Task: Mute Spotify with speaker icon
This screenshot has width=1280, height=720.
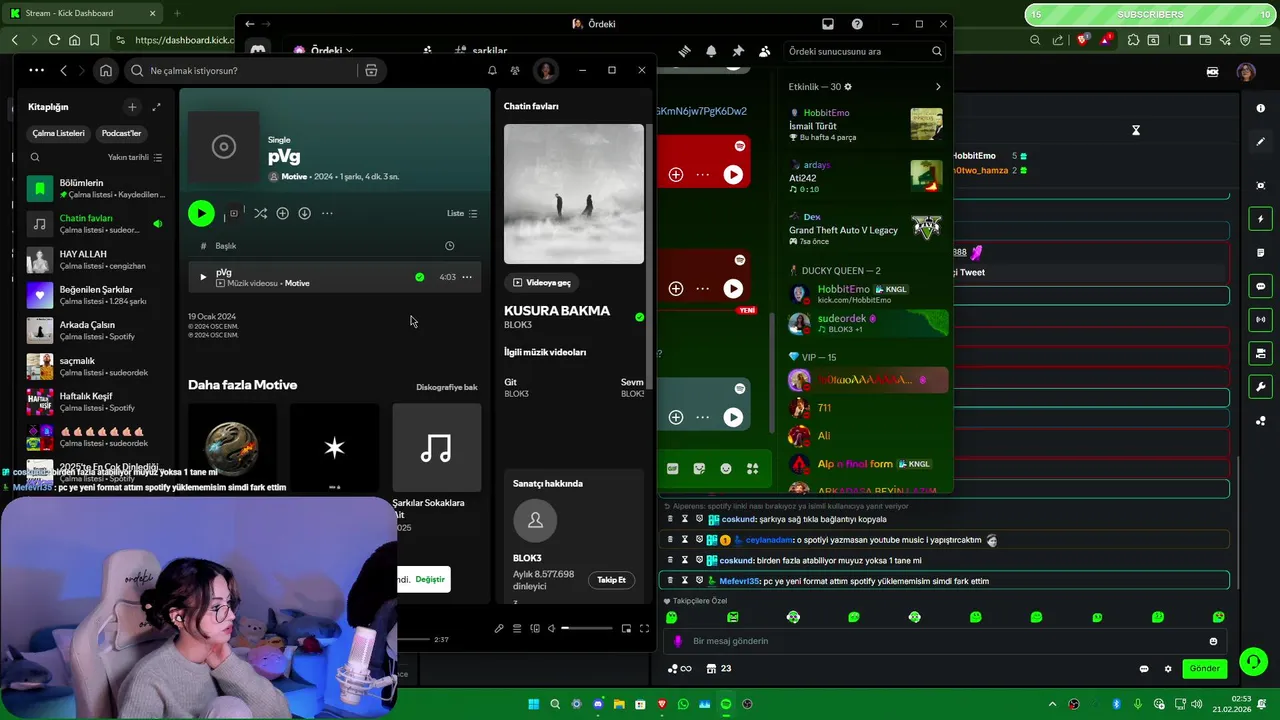Action: point(551,628)
